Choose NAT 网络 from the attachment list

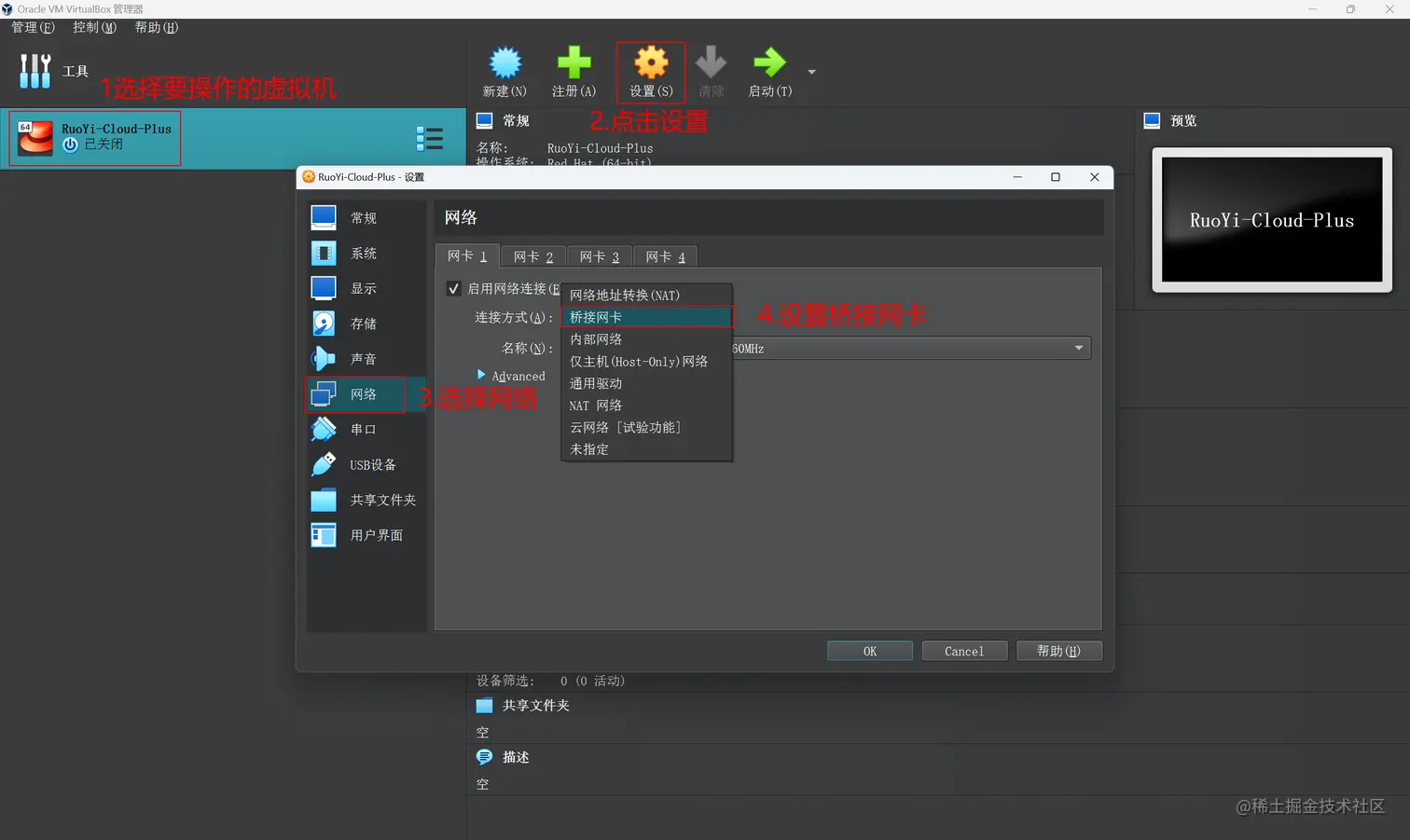646,406
